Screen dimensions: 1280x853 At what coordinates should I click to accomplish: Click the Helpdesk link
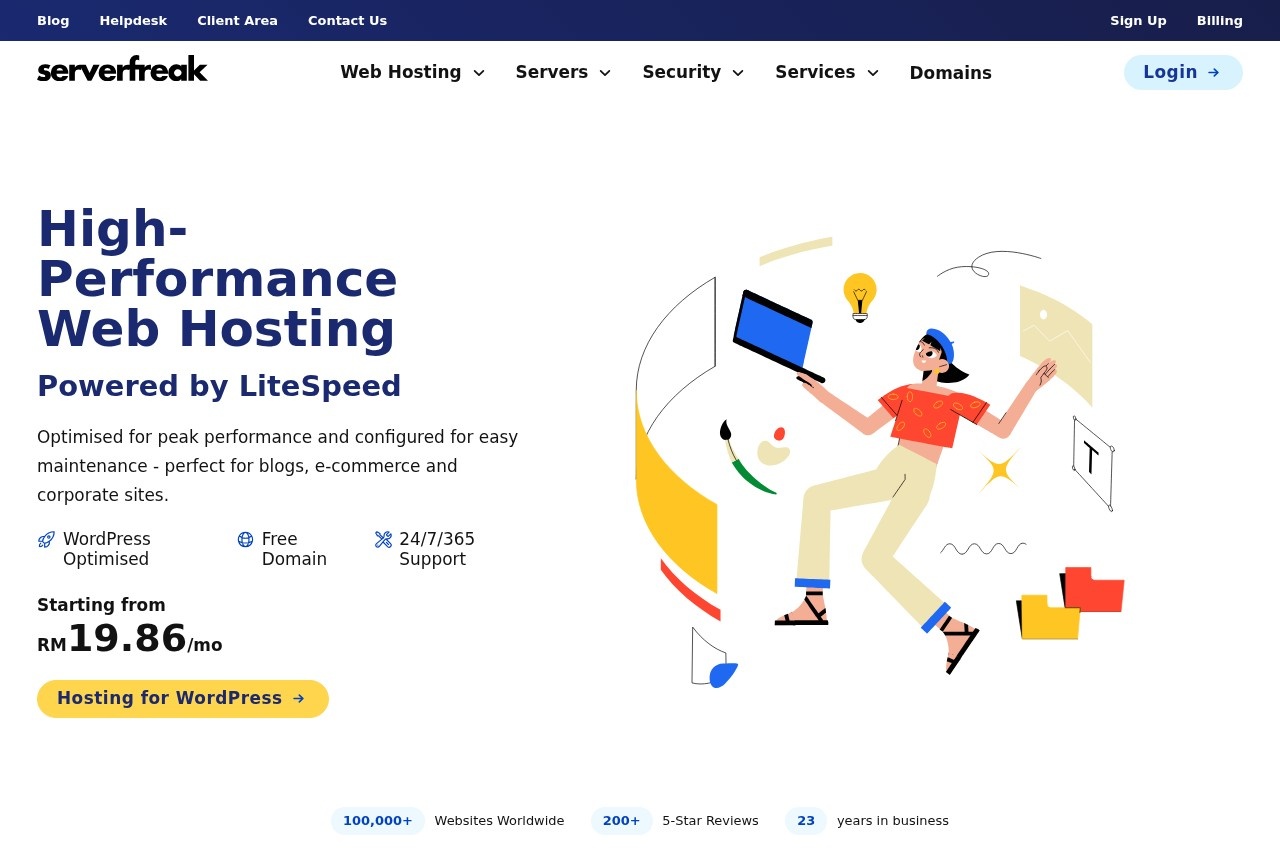point(133,20)
